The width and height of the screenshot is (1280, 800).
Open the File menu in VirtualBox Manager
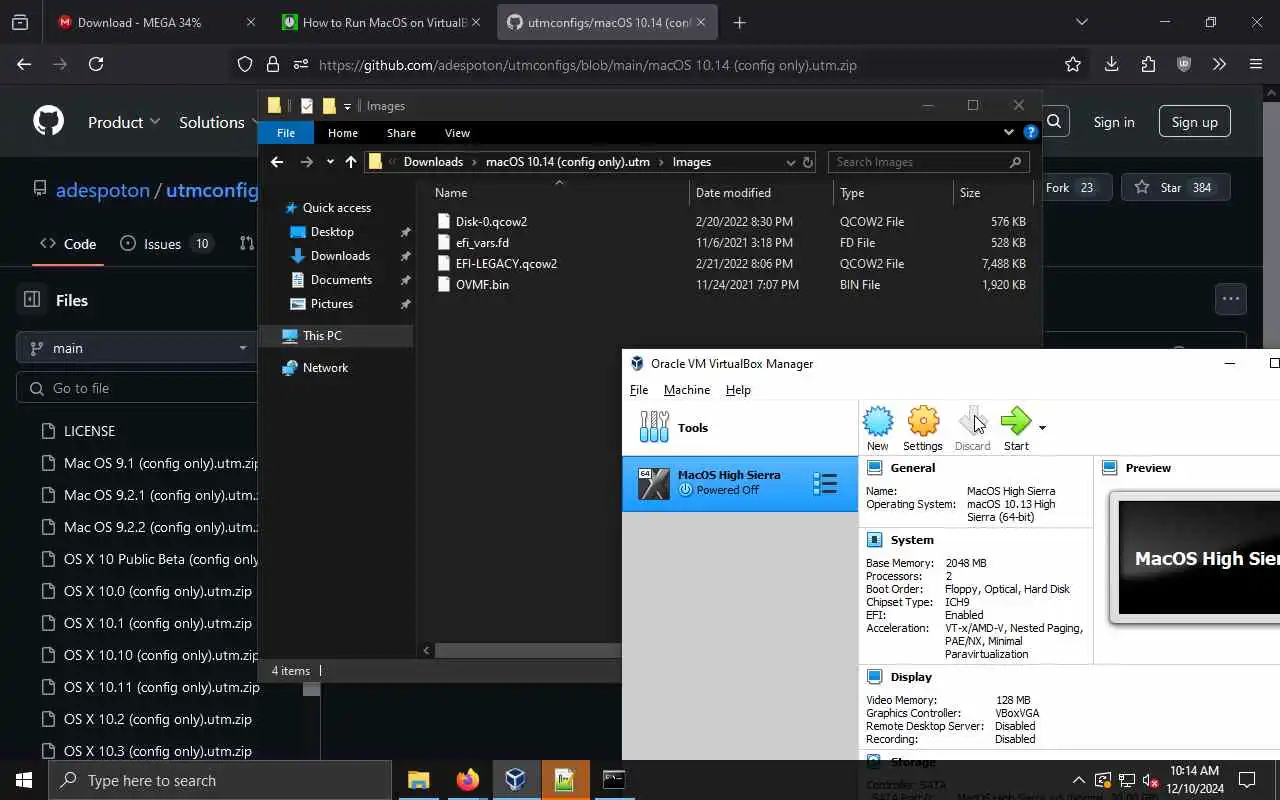[x=639, y=390]
